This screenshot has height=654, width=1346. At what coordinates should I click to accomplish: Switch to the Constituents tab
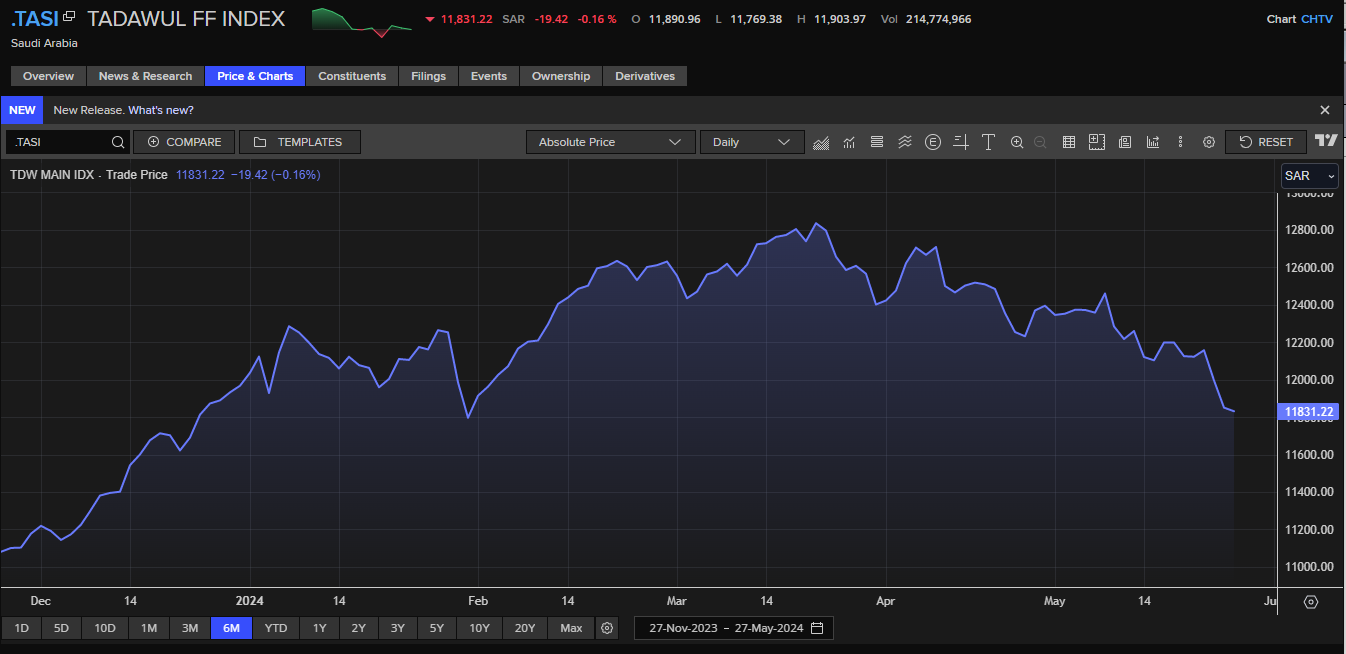click(x=352, y=76)
